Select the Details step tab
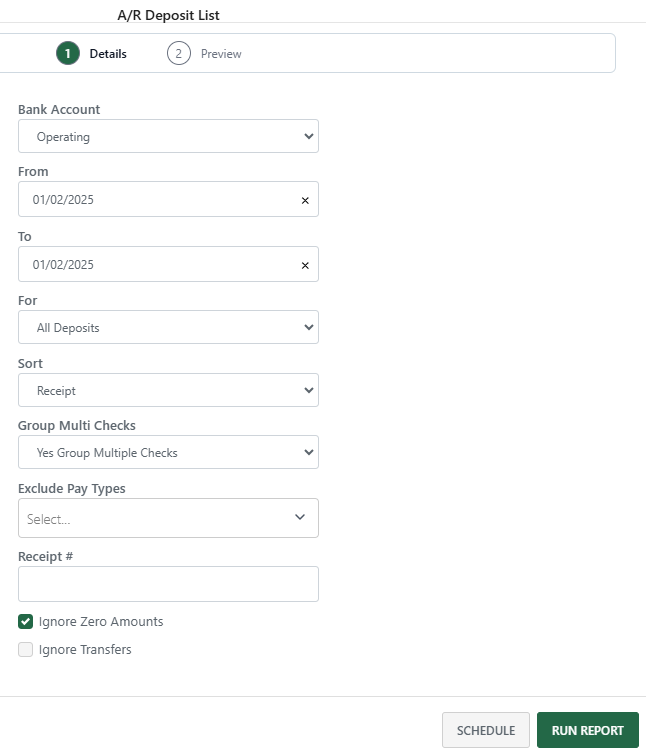 (107, 54)
